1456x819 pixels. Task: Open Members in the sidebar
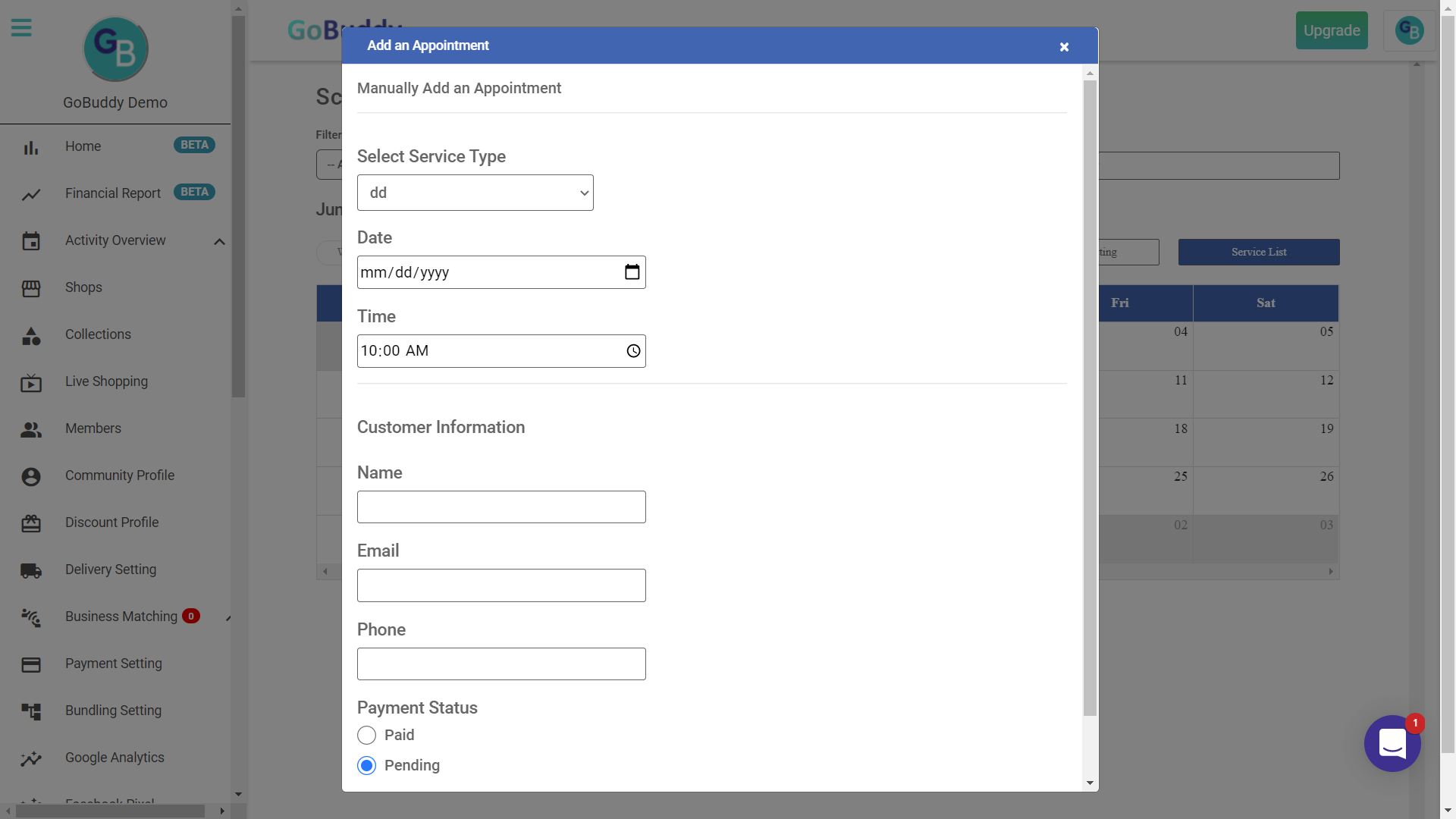pos(93,428)
